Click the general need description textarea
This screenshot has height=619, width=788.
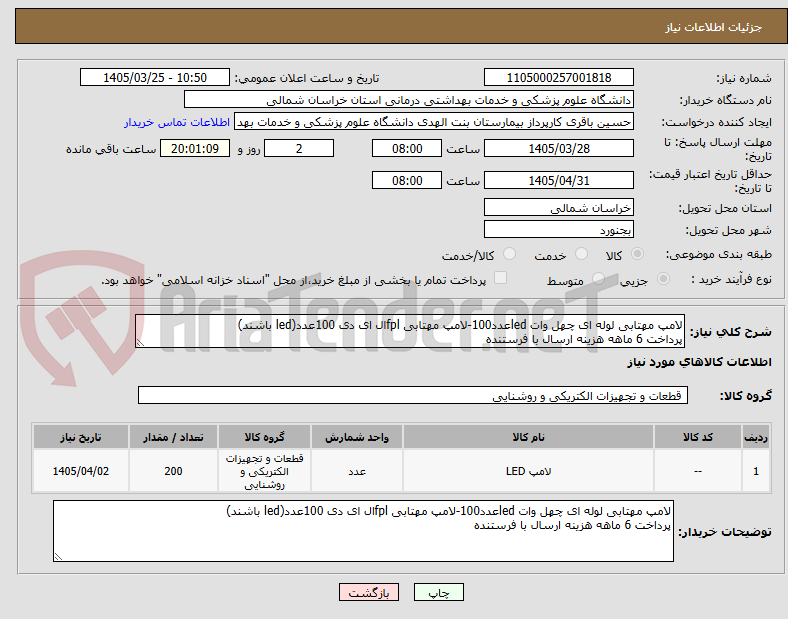410,331
